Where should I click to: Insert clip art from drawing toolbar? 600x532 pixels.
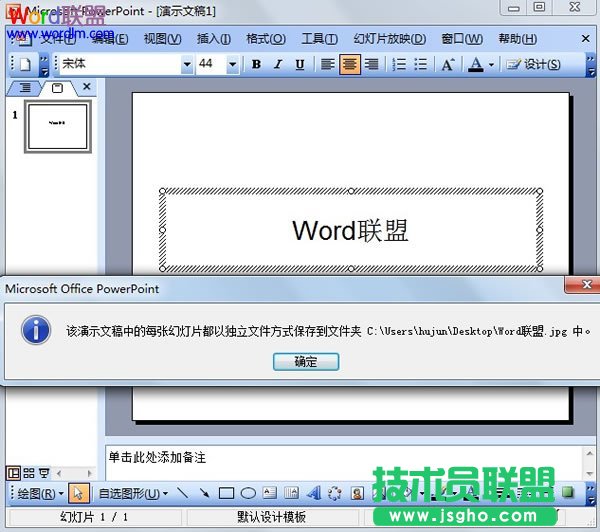pyautogui.click(x=357, y=493)
